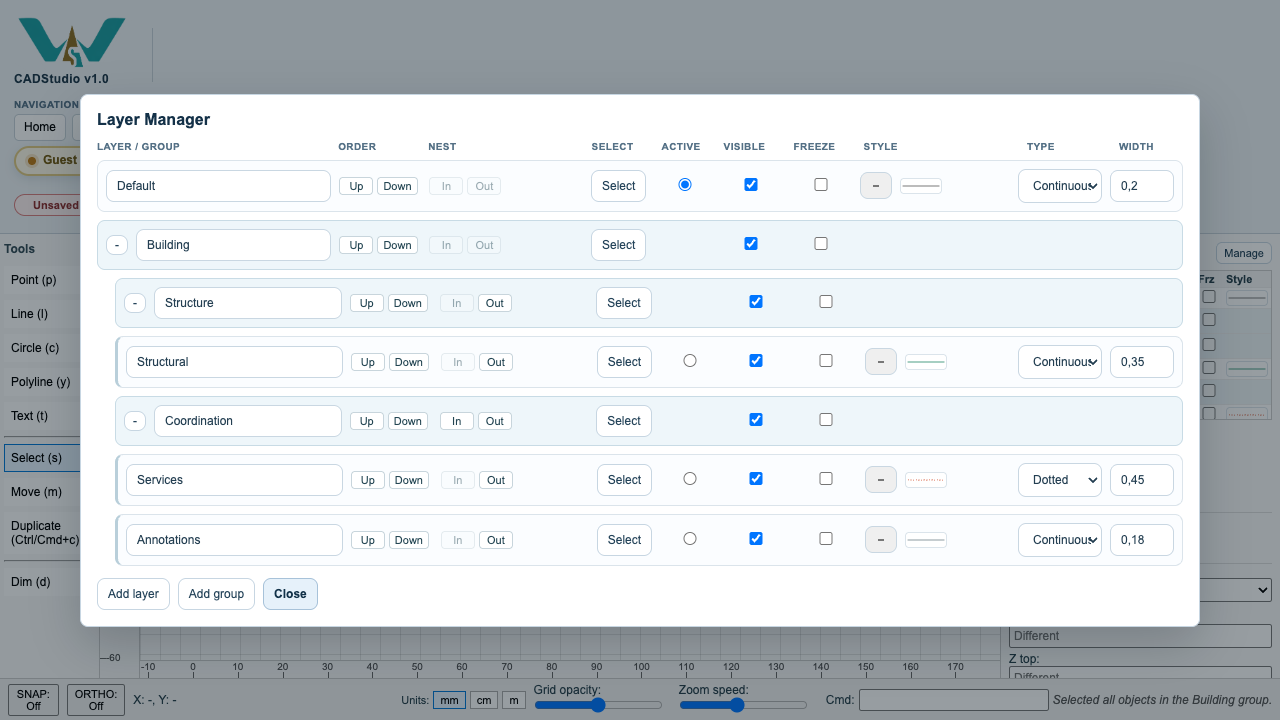Screen dimensions: 1280x720
Task: Add a new layer
Action: click(133, 594)
